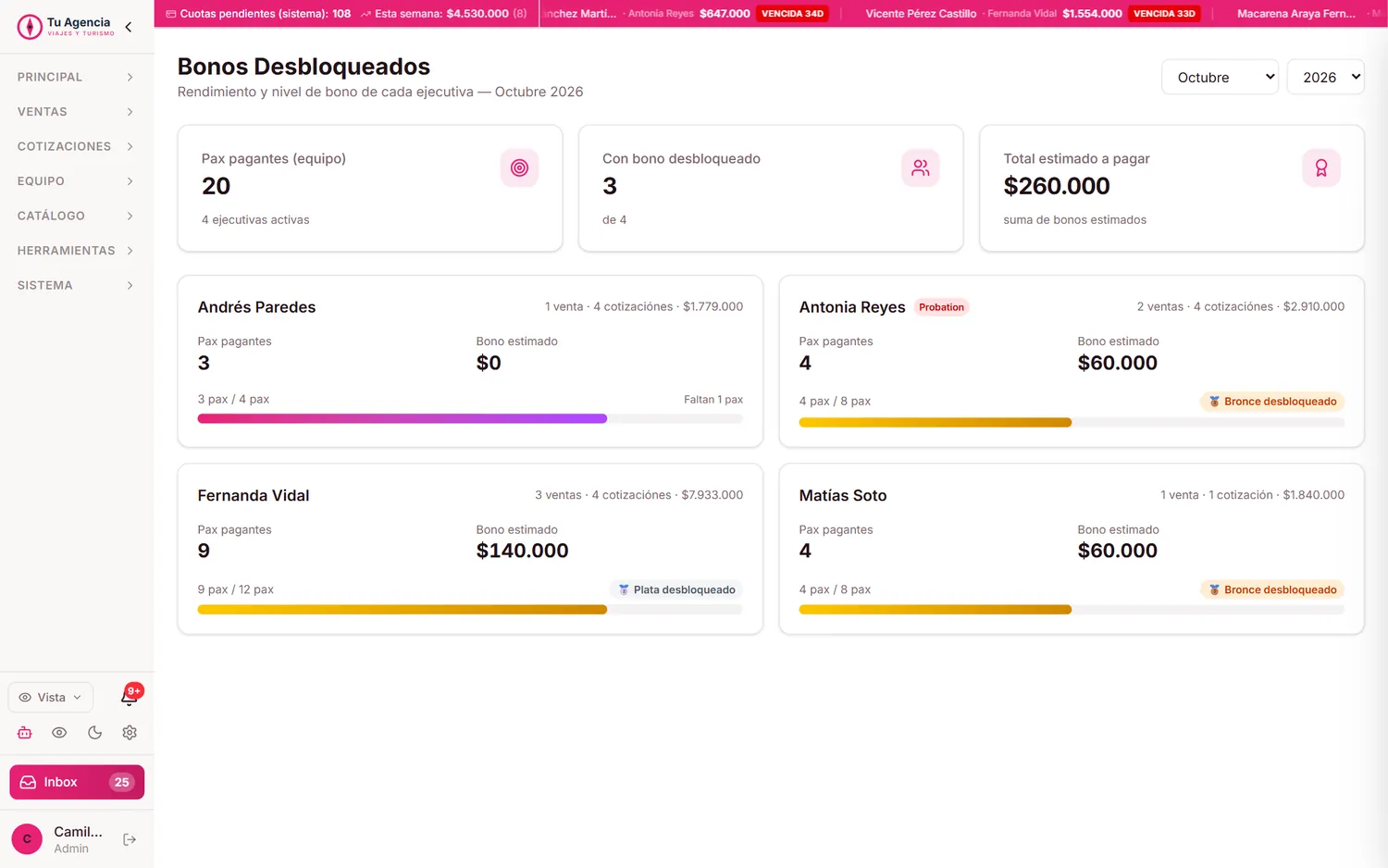Click Antonia Reyes' Bronce medal icon

(x=1214, y=402)
